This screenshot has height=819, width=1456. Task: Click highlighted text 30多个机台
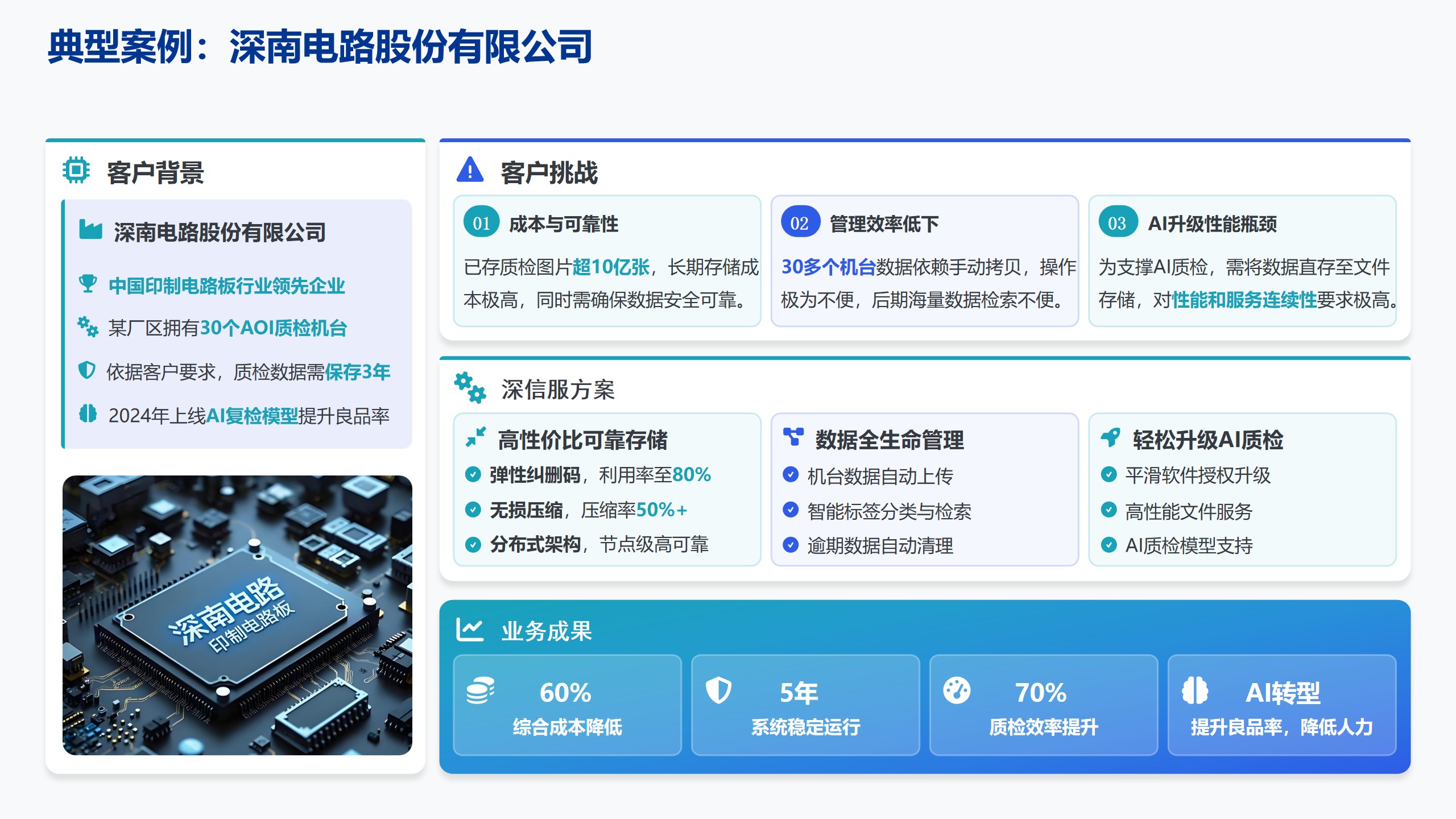(x=828, y=267)
